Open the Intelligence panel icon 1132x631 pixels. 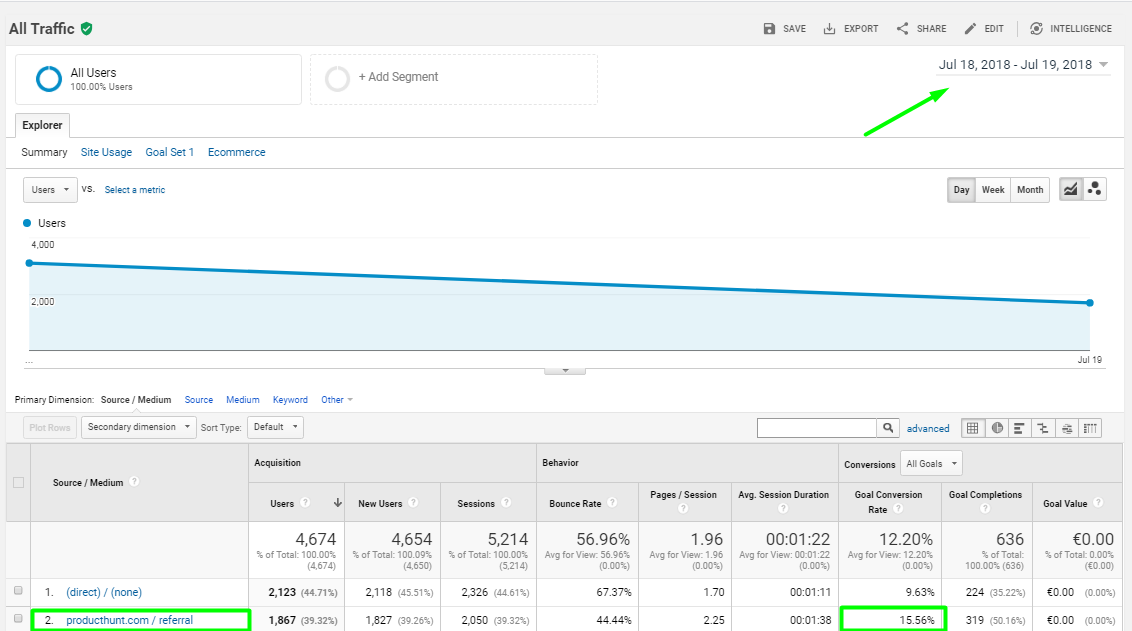point(1036,29)
